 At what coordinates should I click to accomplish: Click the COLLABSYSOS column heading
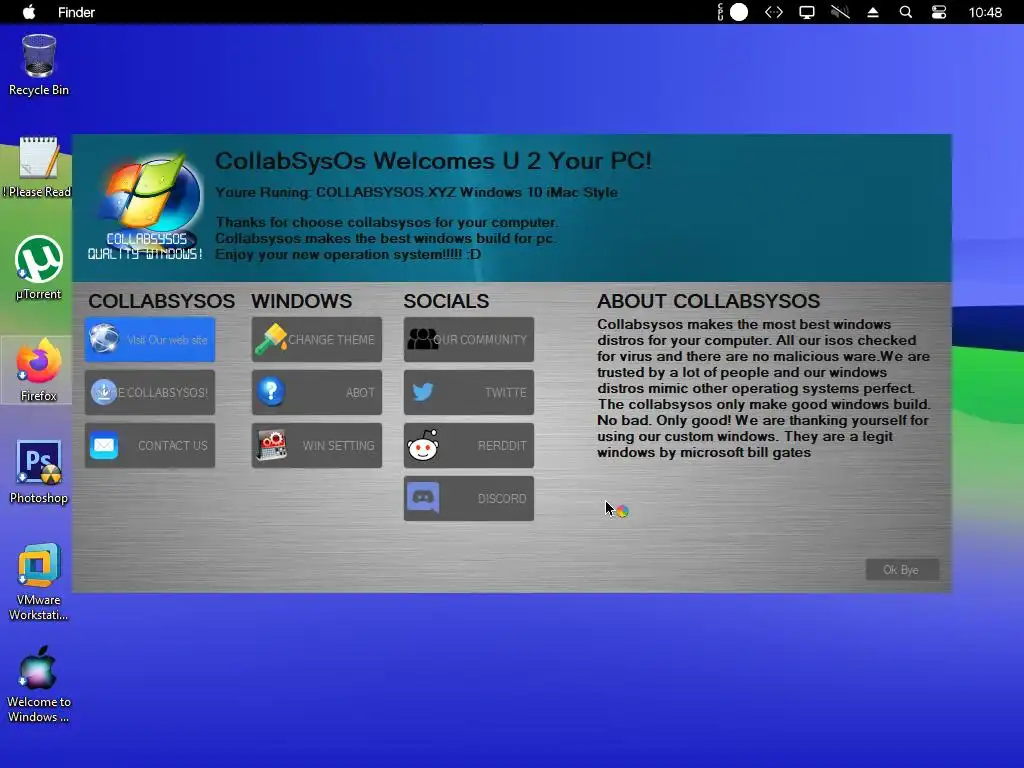pyautogui.click(x=161, y=301)
